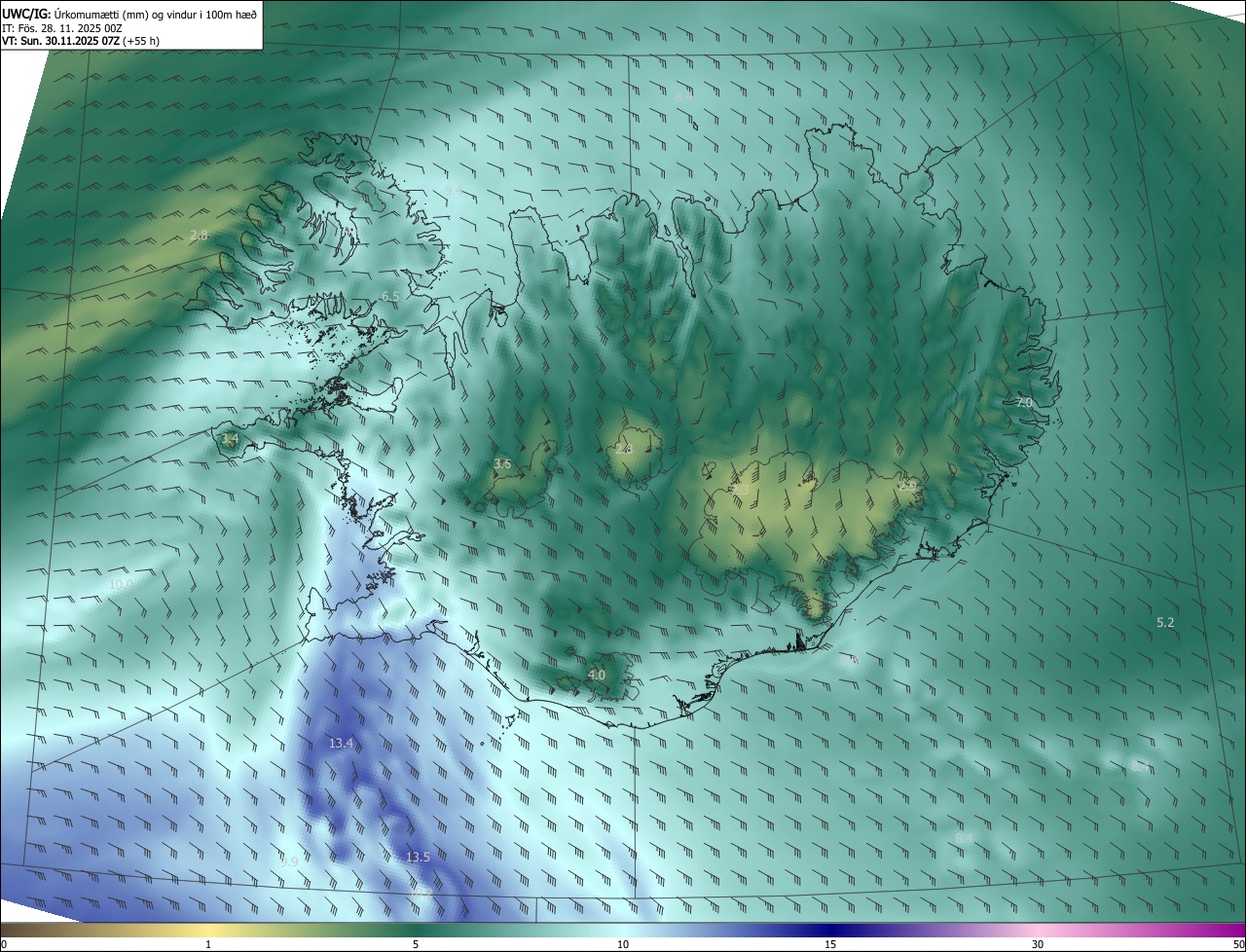Screen dimensions: 1246x952
Task: Click the 7.0 value label on the map
Action: coord(1024,402)
